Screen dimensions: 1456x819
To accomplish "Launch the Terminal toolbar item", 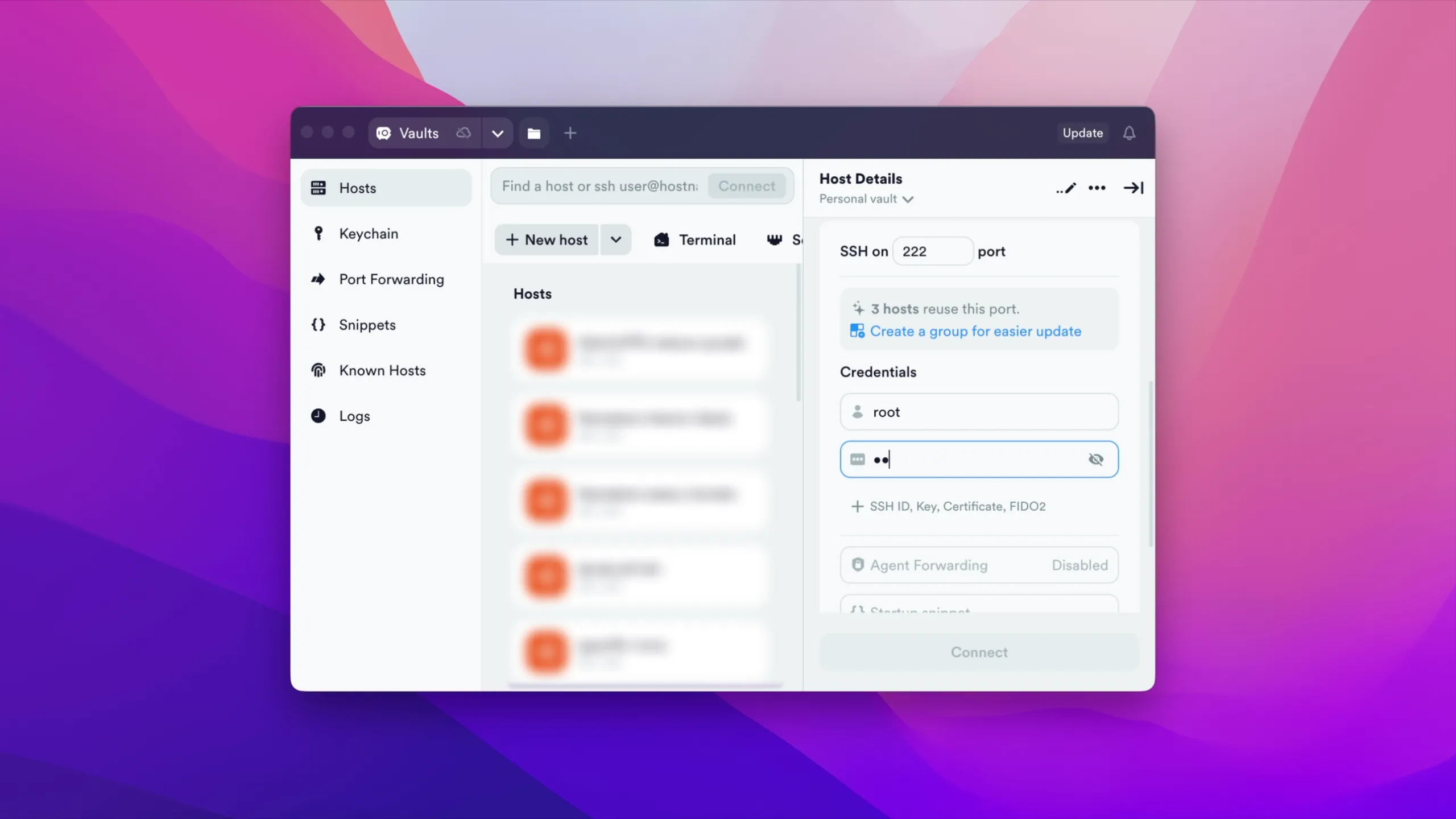I will (x=694, y=239).
